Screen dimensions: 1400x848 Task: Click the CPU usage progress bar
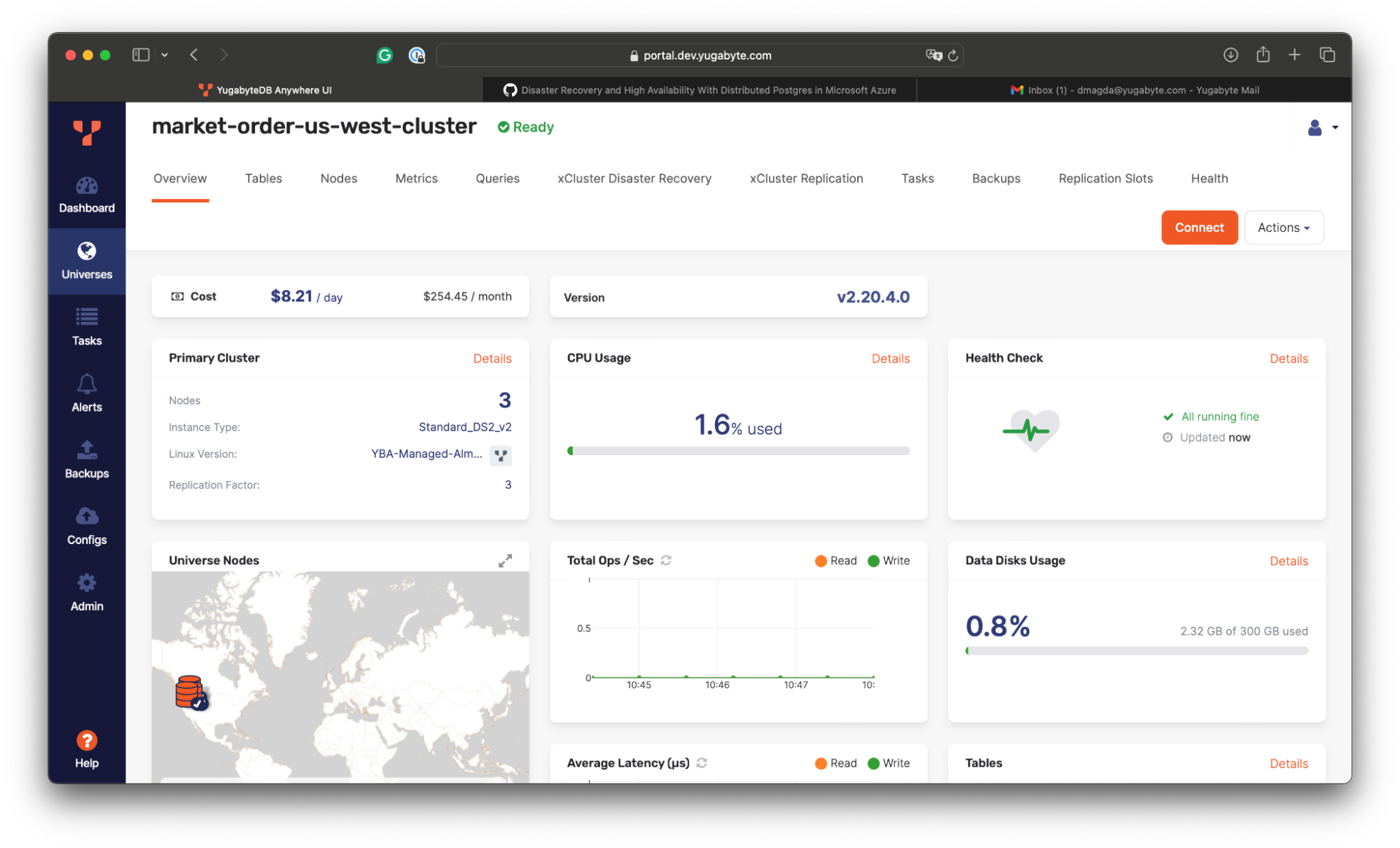point(738,451)
